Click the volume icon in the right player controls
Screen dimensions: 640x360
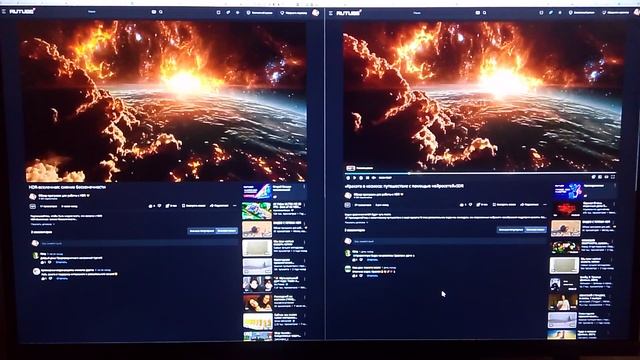[374, 178]
